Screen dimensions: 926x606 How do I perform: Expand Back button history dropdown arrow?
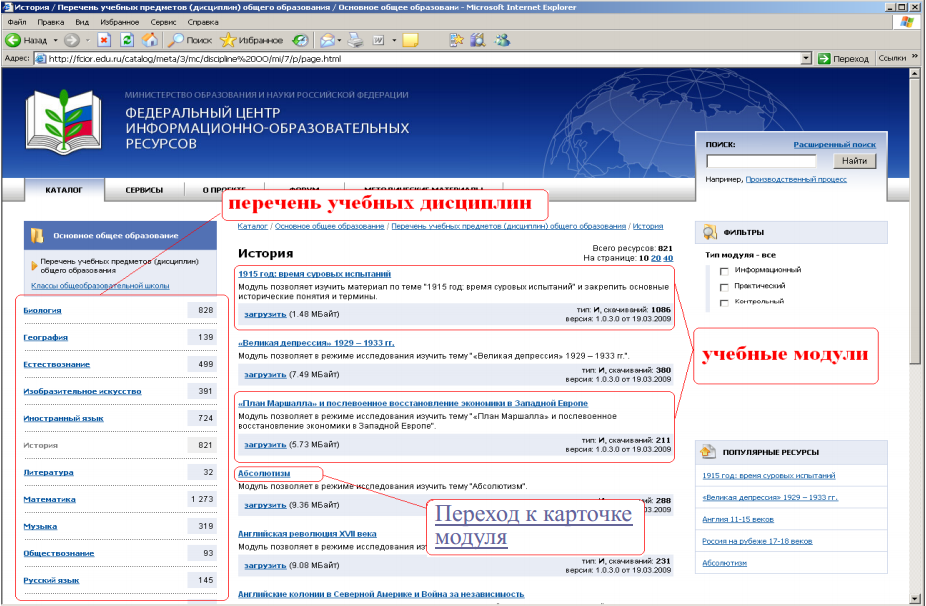tap(56, 40)
